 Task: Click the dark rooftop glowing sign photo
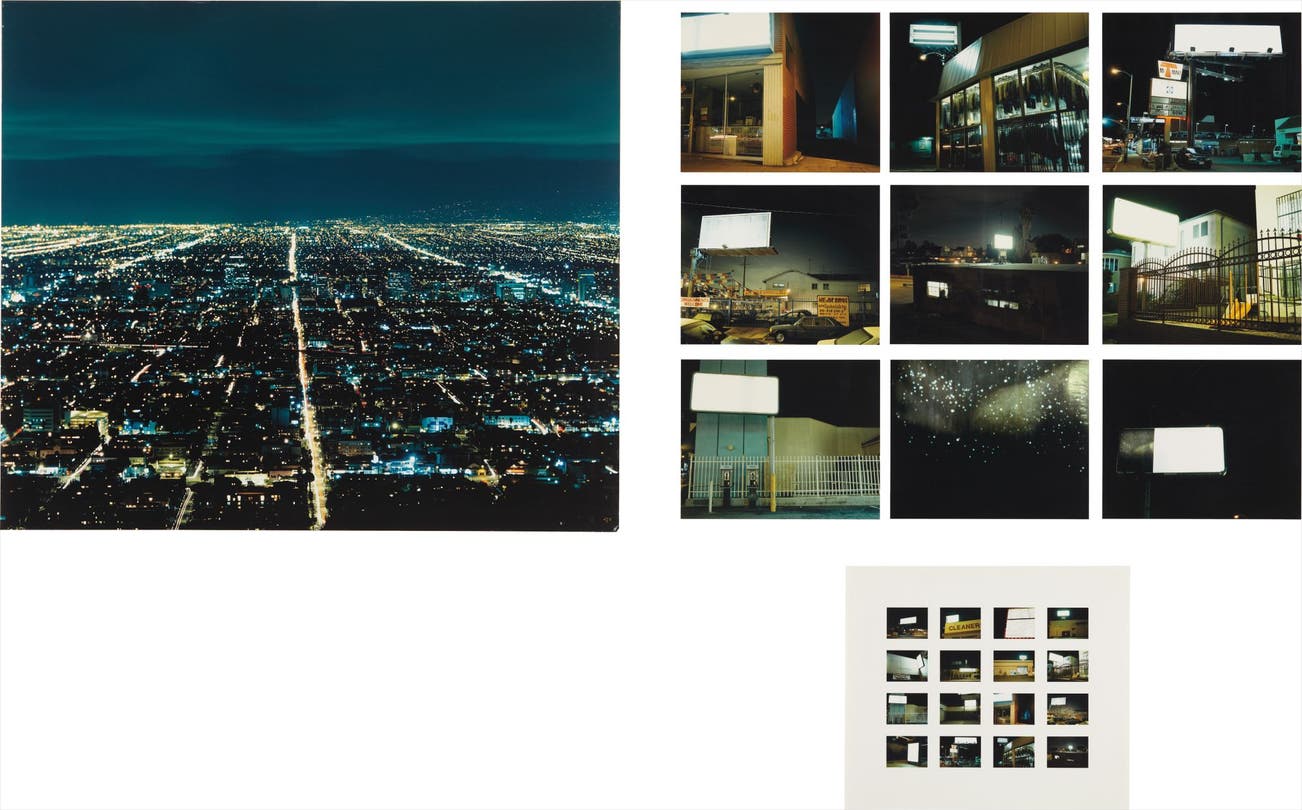(989, 264)
